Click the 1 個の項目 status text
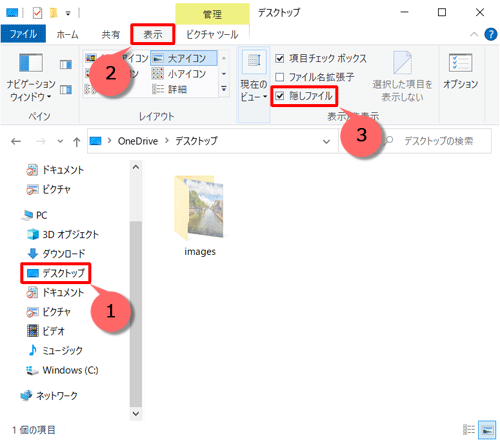The image size is (500, 440). 34,430
